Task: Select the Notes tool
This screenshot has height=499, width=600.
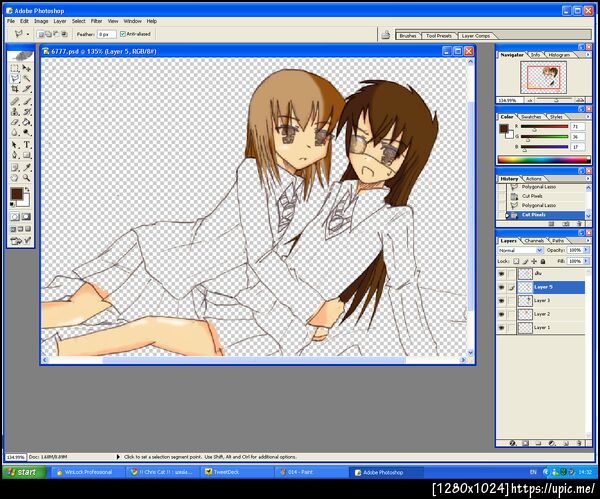Action: (x=15, y=168)
